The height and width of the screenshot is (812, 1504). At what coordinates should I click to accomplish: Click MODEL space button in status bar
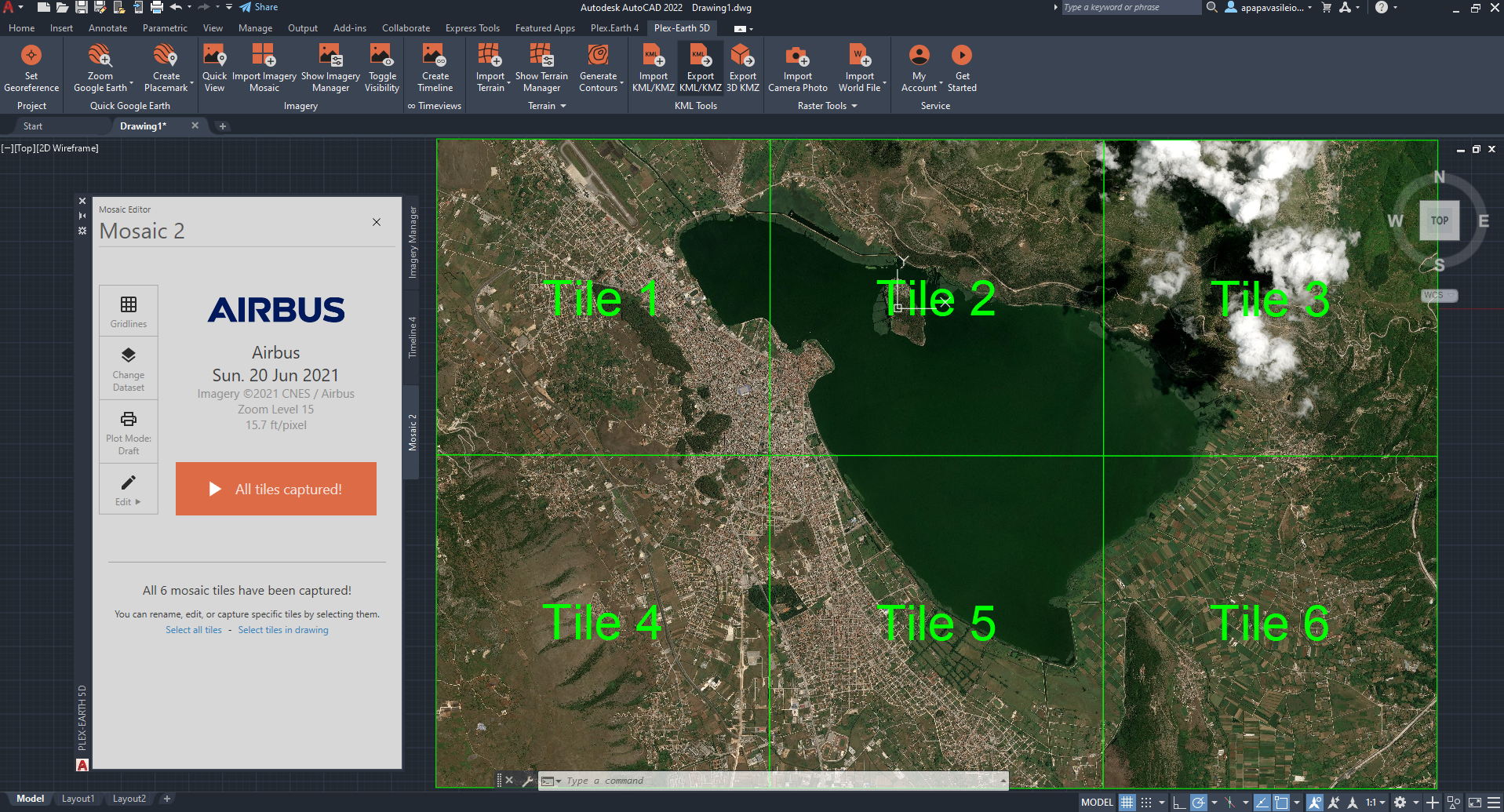[x=1097, y=802]
